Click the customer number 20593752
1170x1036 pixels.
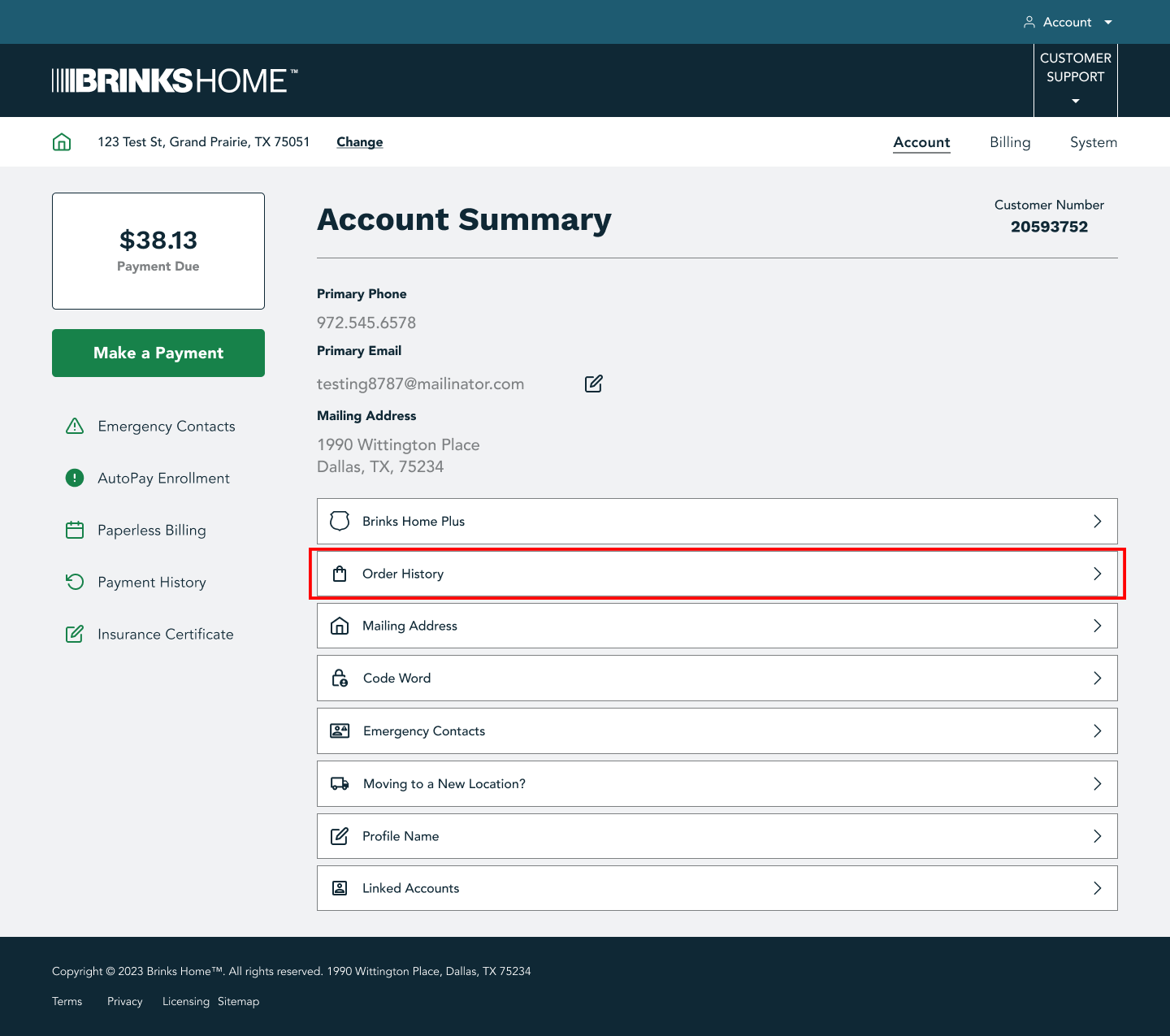(1049, 227)
